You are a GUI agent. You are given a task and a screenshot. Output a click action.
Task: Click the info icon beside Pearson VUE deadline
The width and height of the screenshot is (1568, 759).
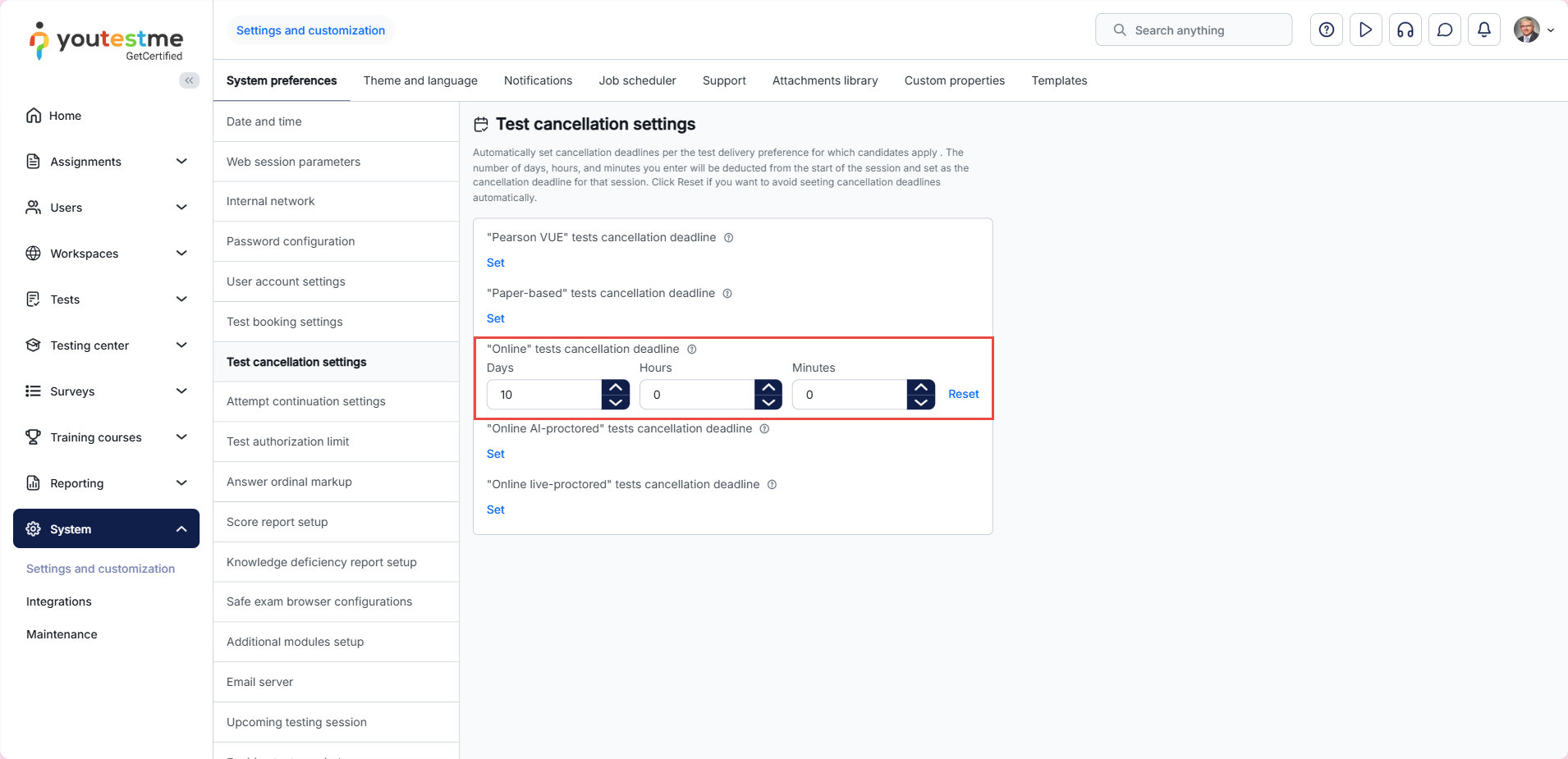point(728,238)
